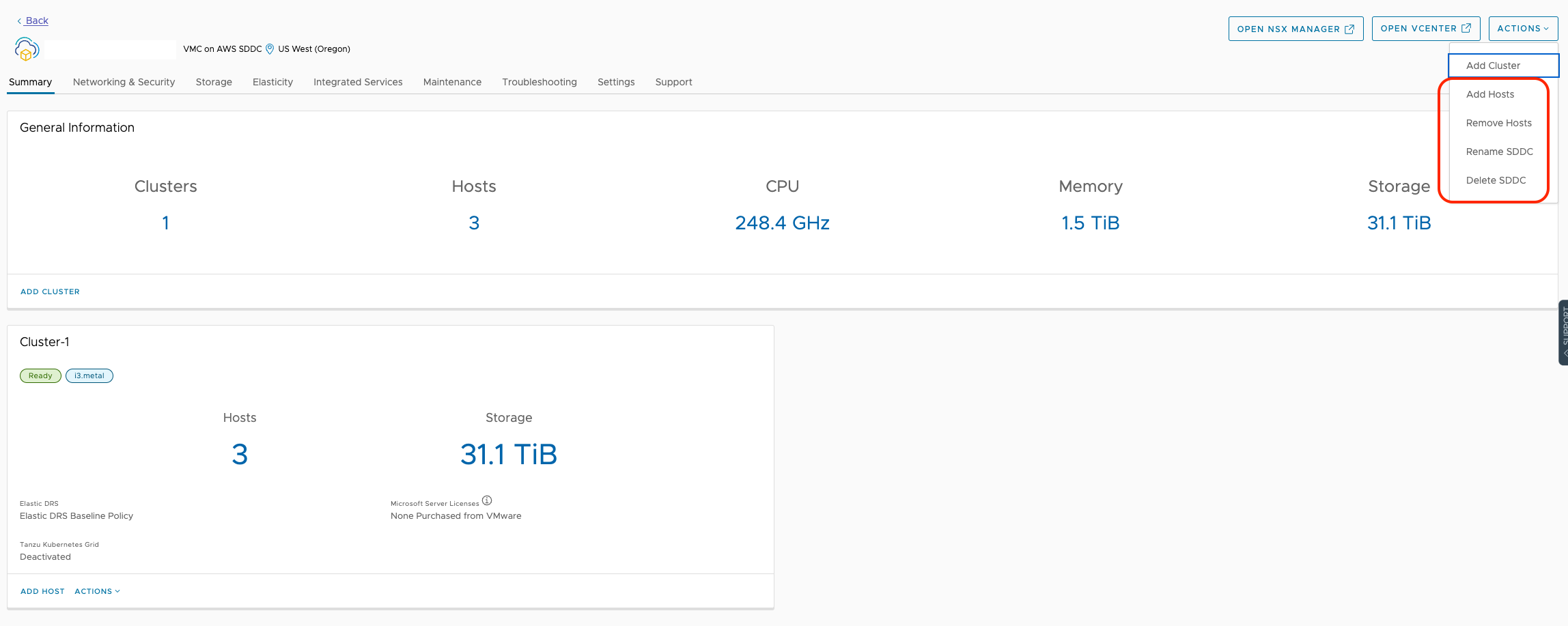Click ADD CLUSTER under General Information
The image size is (1568, 626).
pos(50,291)
